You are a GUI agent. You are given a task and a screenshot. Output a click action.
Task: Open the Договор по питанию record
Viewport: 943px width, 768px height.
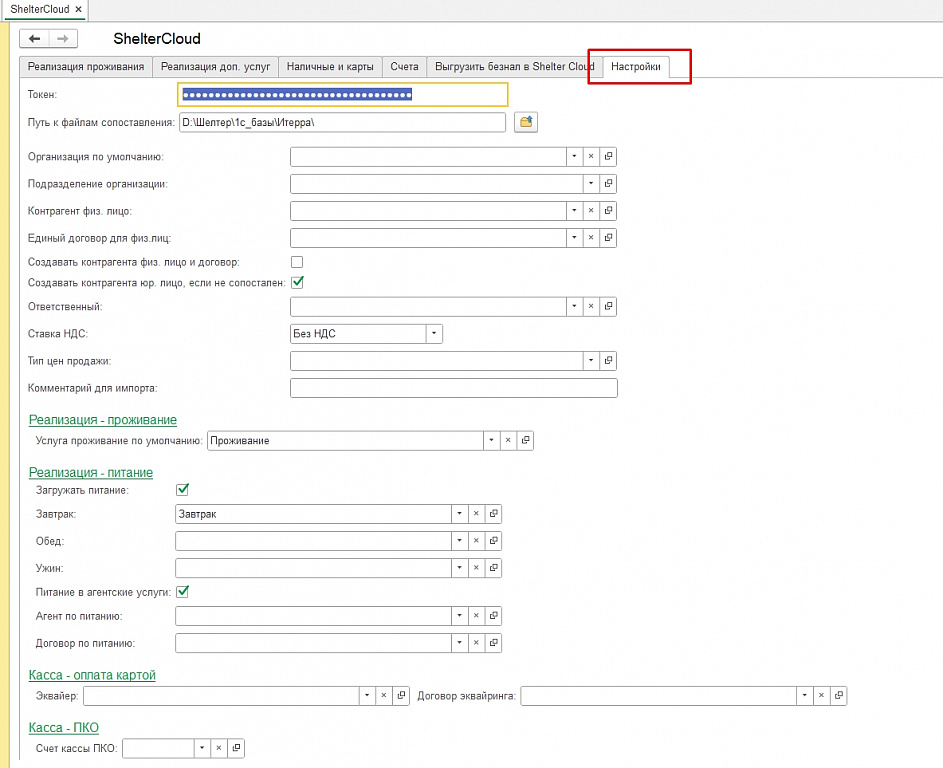coord(493,643)
